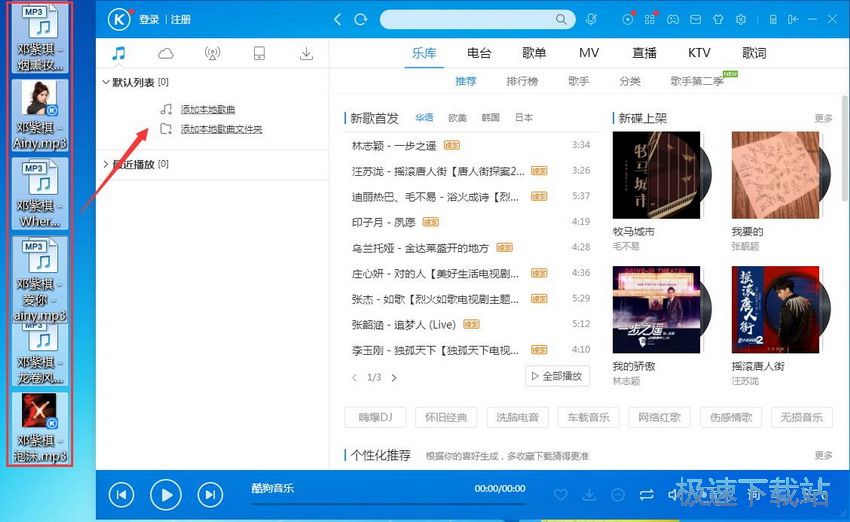Go back with the left arrow

click(x=338, y=20)
